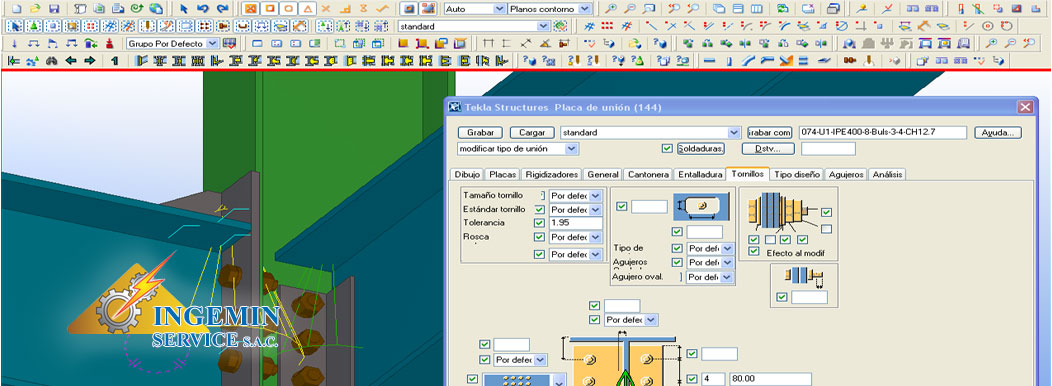Click the green left arrow icon

(x=70, y=60)
